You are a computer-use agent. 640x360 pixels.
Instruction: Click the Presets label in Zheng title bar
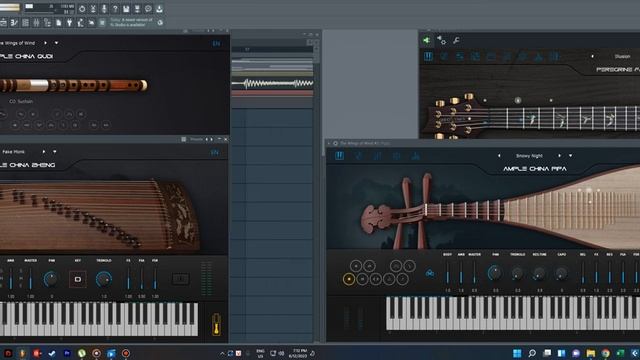[196, 139]
